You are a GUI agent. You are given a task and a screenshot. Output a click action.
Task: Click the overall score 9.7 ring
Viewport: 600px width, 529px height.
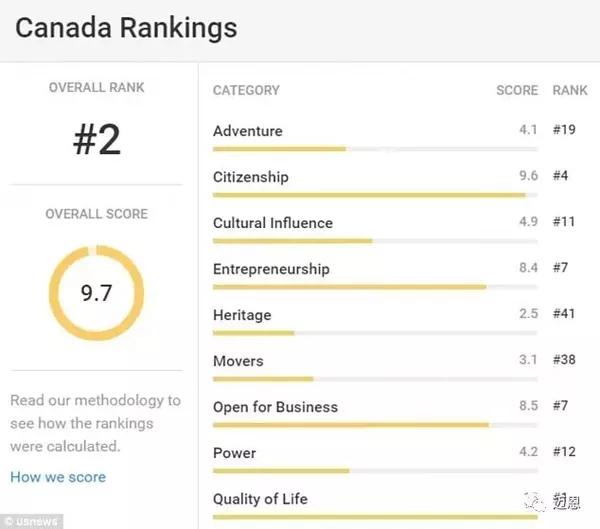pyautogui.click(x=96, y=293)
